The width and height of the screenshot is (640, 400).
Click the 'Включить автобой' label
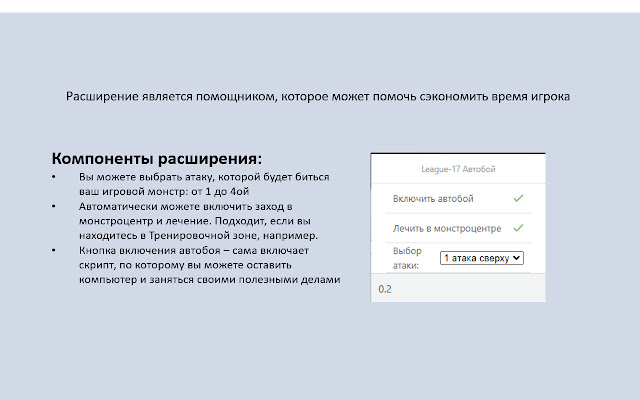click(433, 199)
